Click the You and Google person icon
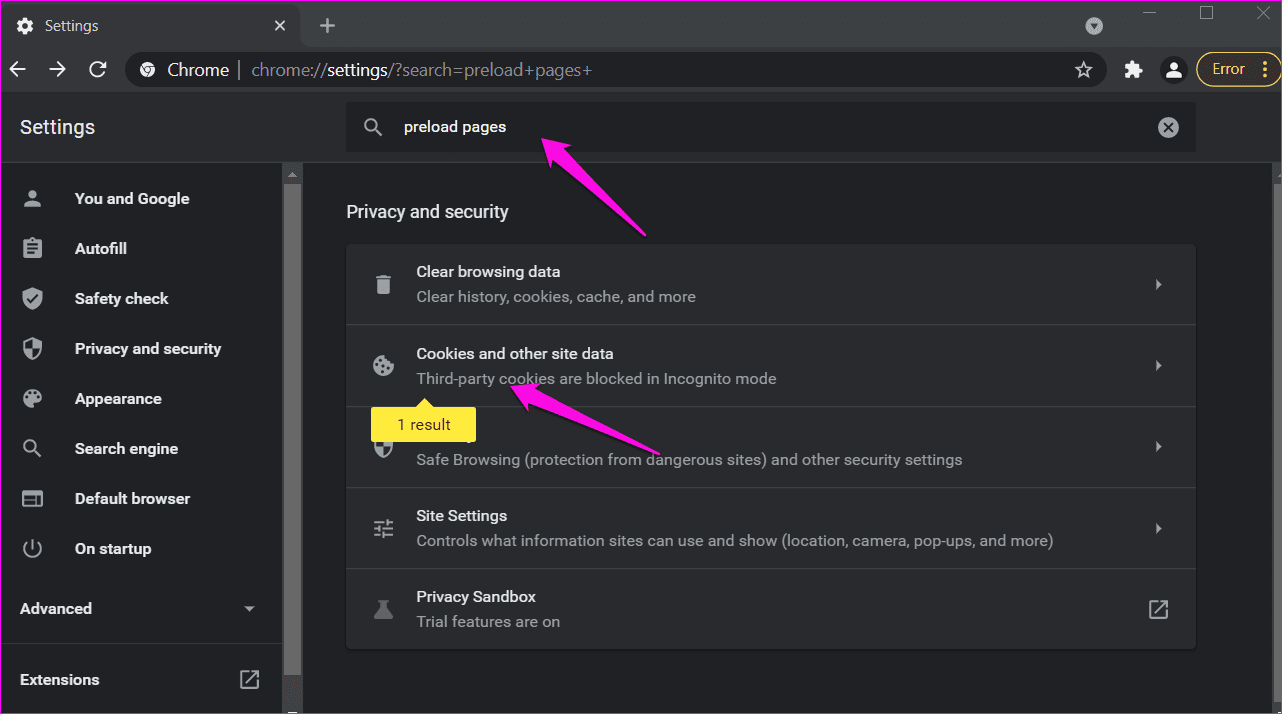 coord(33,198)
